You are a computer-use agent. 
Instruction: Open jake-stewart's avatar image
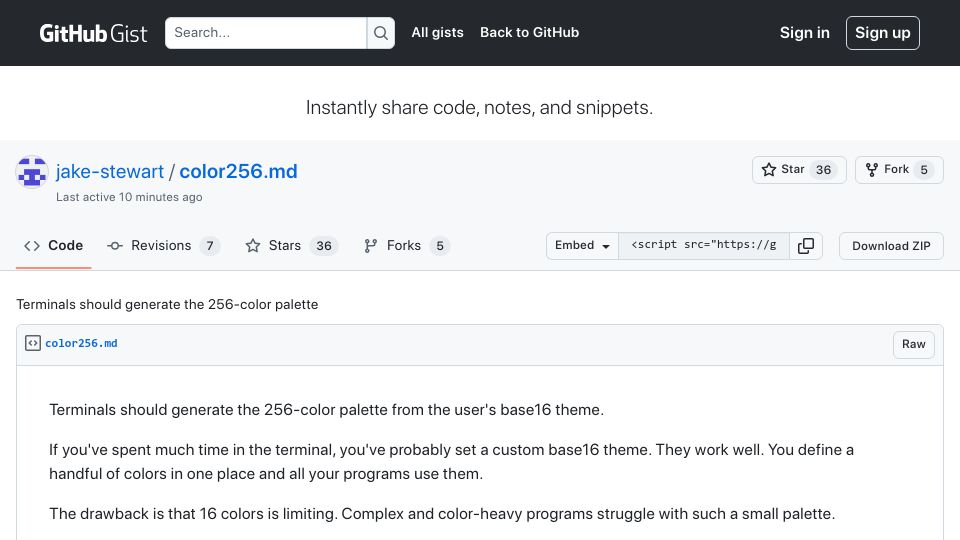(32, 172)
